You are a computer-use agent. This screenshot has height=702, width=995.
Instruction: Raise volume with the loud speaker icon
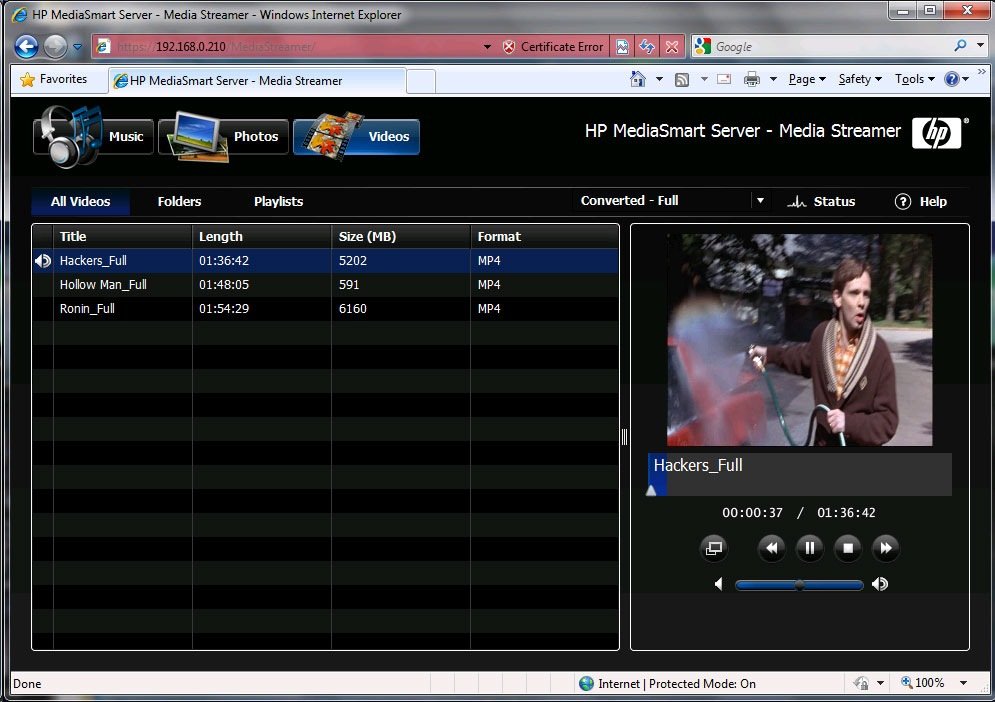(880, 584)
